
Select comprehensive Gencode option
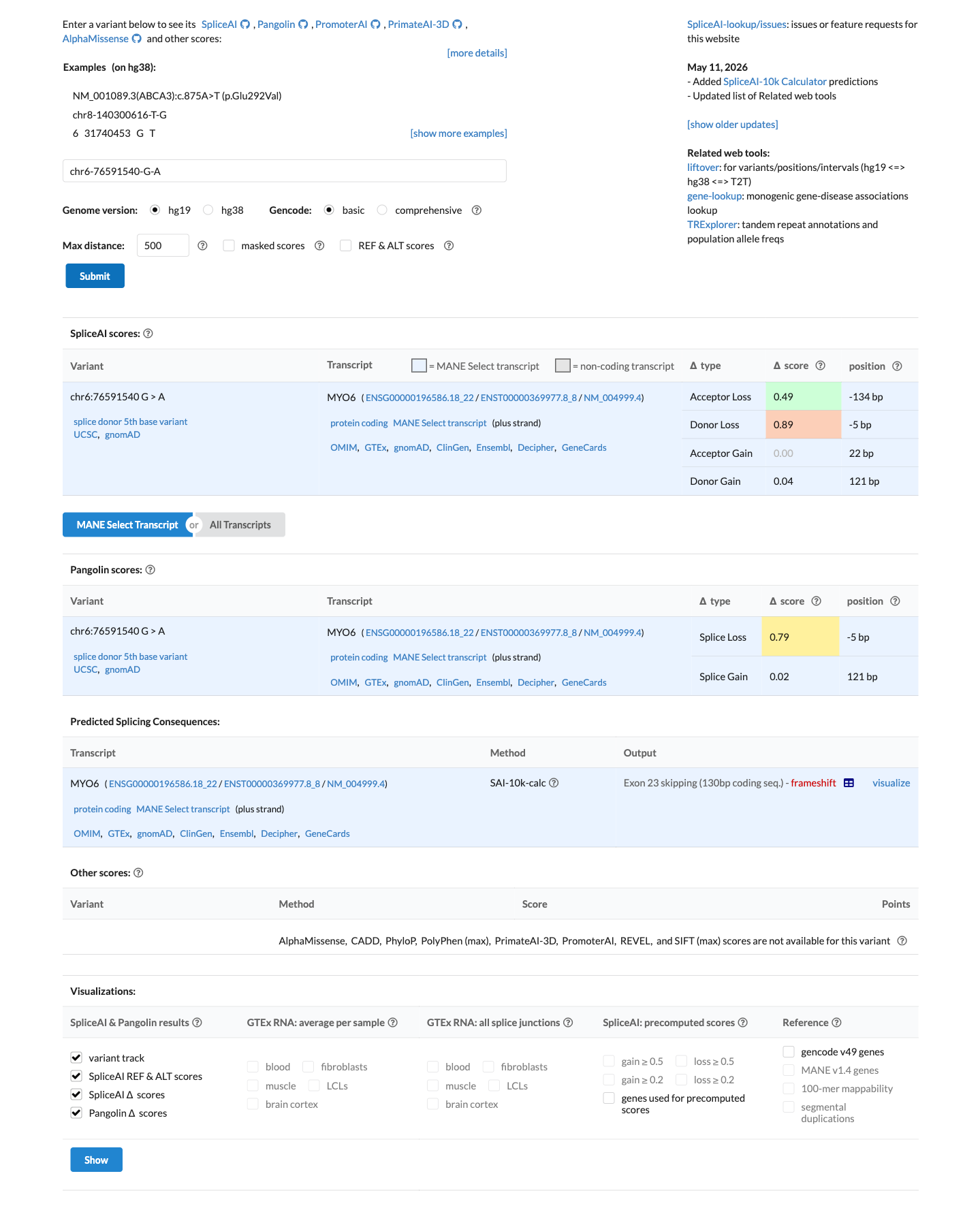(x=382, y=210)
